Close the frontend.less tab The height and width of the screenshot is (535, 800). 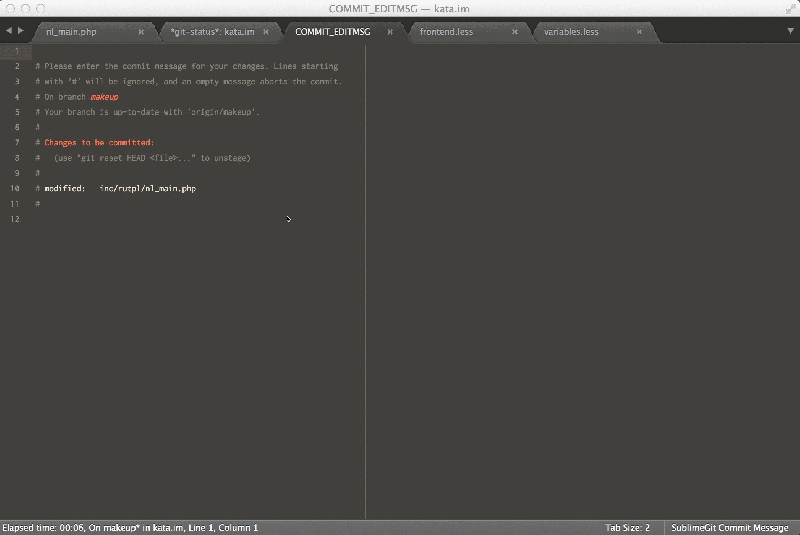[x=515, y=32]
